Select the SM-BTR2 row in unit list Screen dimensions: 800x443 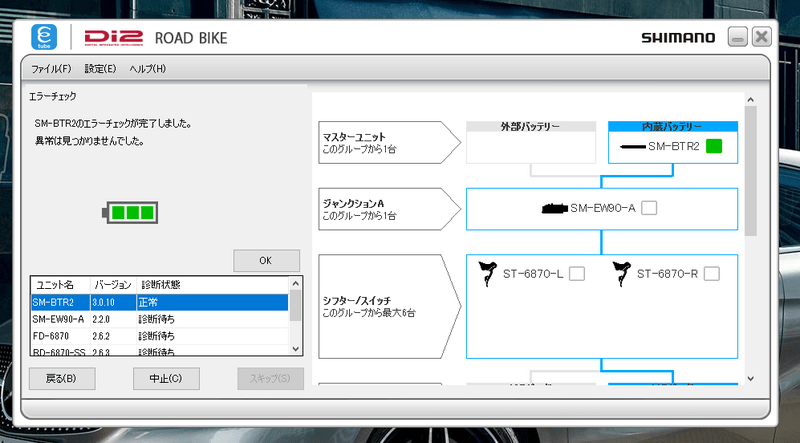[160, 302]
